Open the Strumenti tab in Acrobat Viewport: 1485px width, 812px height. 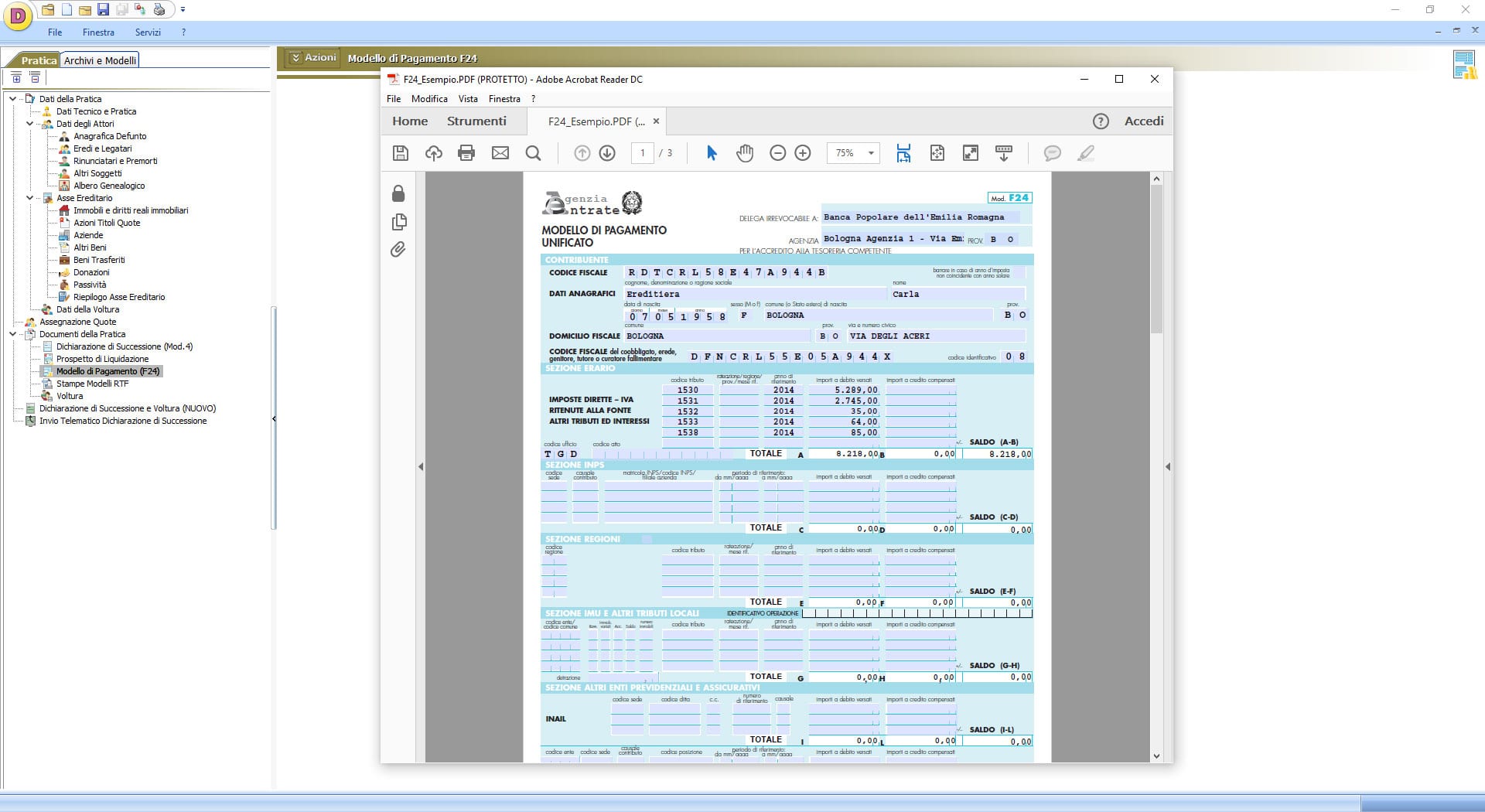tap(476, 121)
